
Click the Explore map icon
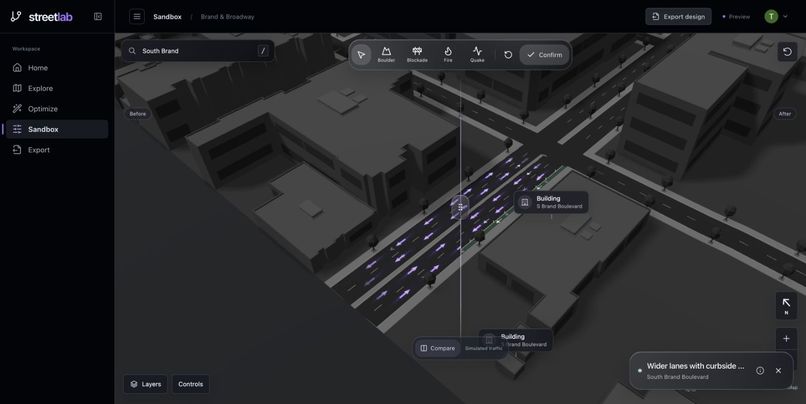click(17, 88)
